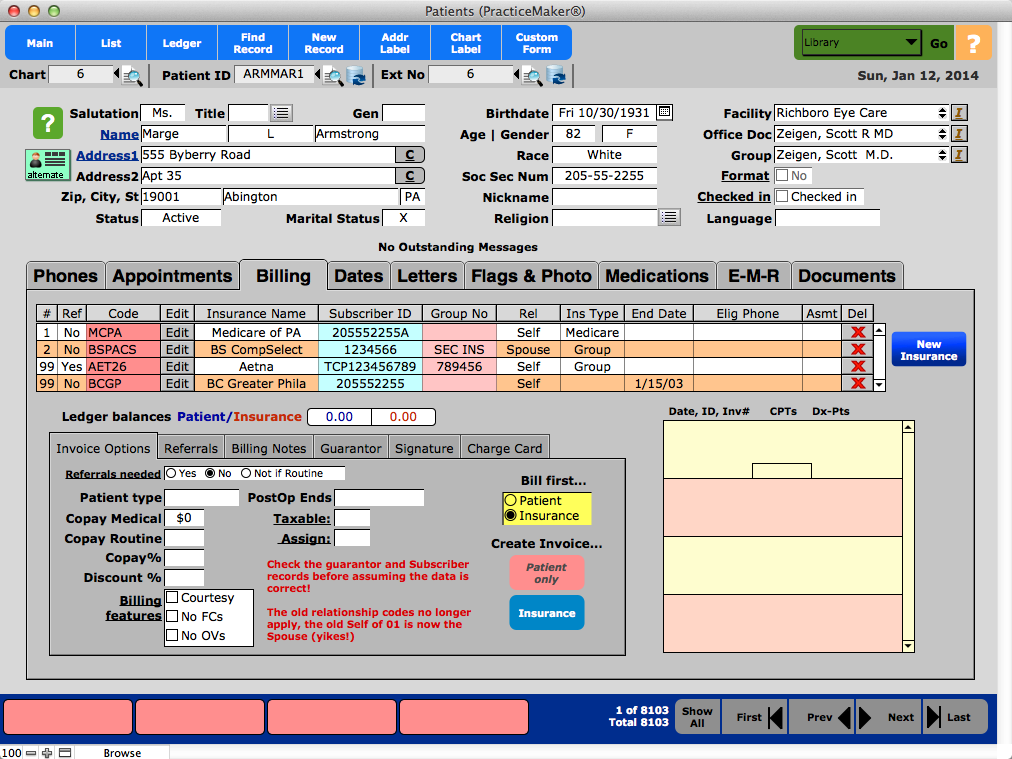Toggle the Format No checkbox

pyautogui.click(x=782, y=176)
